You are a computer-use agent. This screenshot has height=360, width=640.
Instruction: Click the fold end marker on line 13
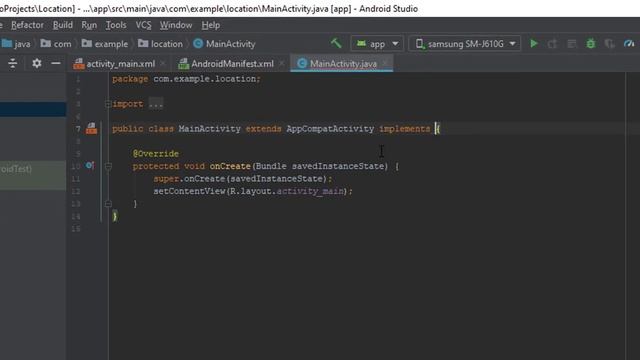coord(108,203)
